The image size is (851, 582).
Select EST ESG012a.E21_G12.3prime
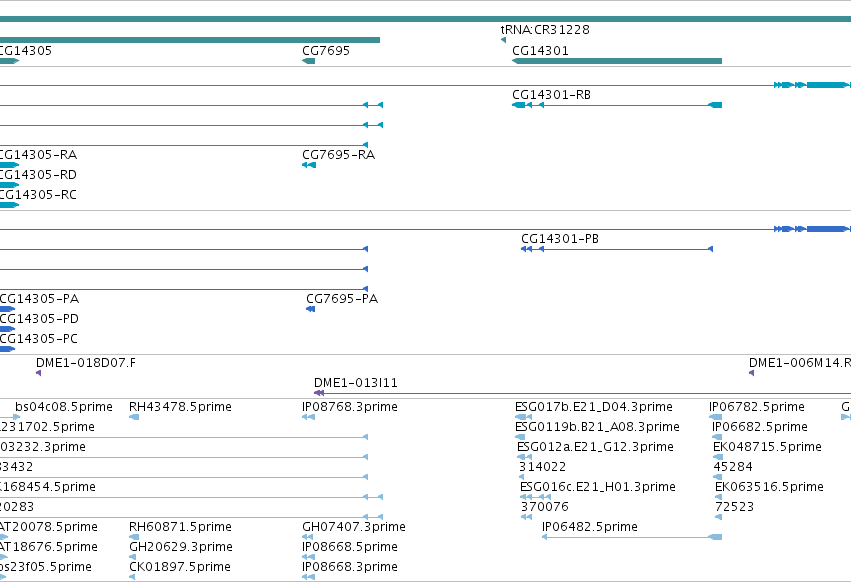coord(595,447)
